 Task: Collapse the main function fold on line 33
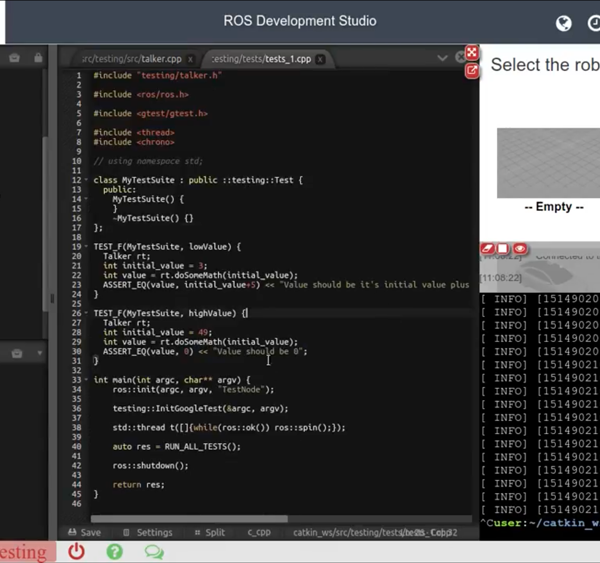(x=86, y=380)
